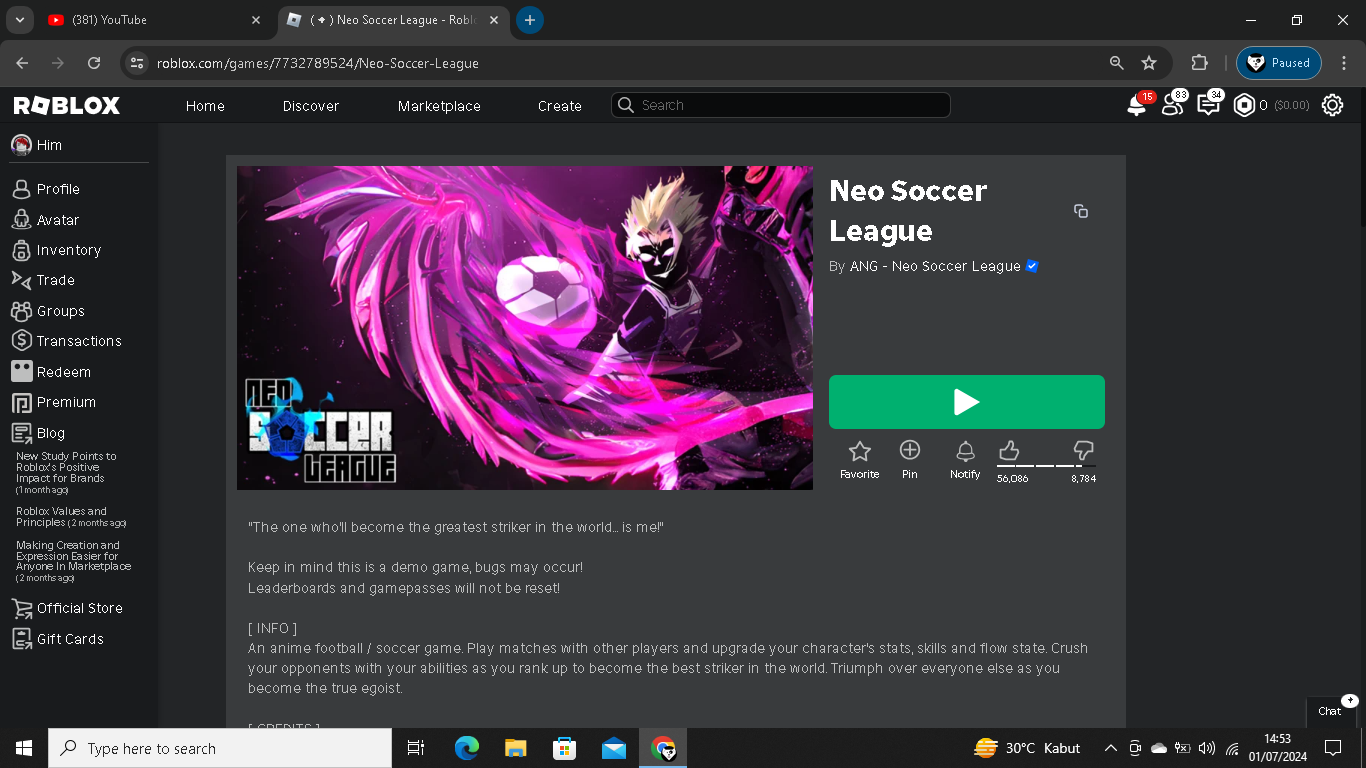Click the Trade icon in the sidebar
The width and height of the screenshot is (1366, 768).
click(x=21, y=280)
